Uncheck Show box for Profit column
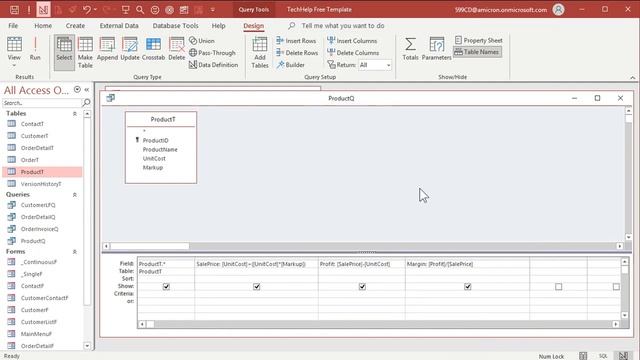The width and height of the screenshot is (640, 360). click(x=362, y=287)
